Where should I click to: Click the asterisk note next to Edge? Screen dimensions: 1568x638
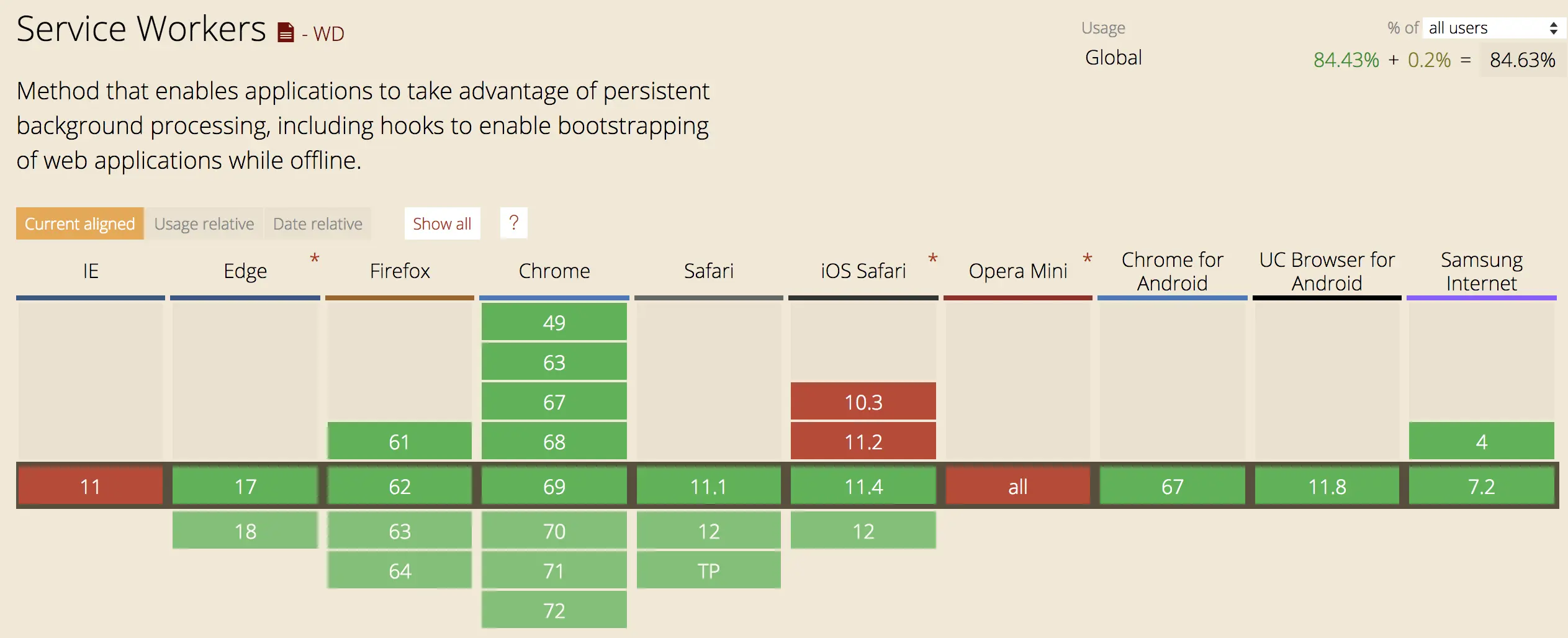point(315,259)
